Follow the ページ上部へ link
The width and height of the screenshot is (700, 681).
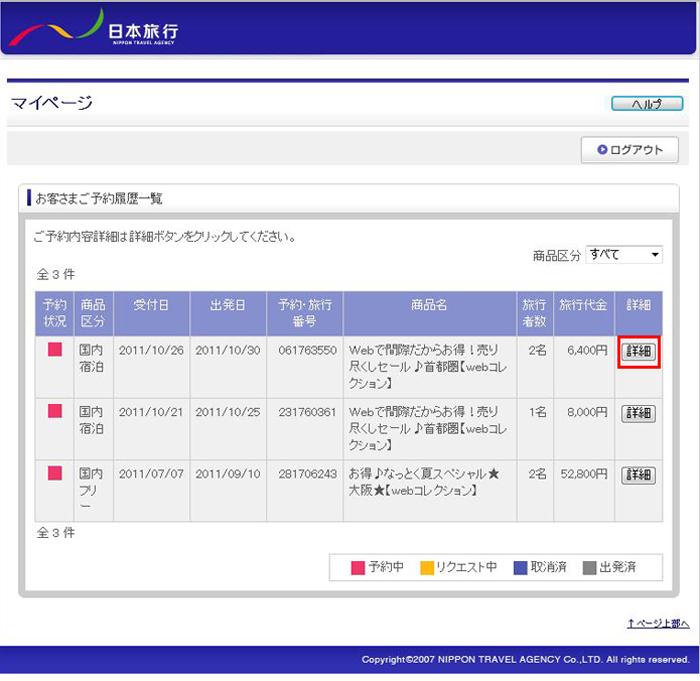tap(658, 623)
